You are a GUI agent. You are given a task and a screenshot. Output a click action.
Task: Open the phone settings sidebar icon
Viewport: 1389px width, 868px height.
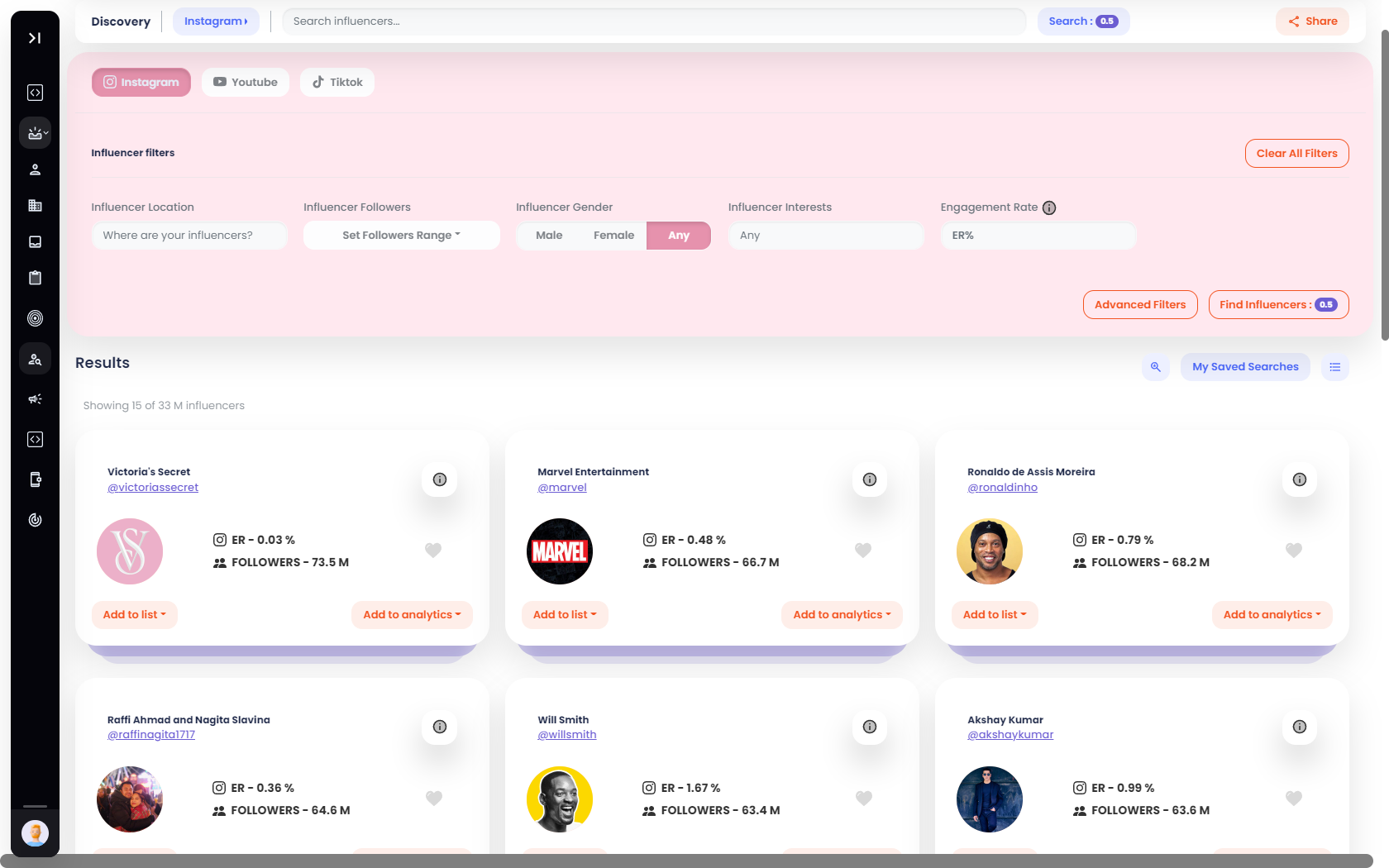click(x=35, y=479)
